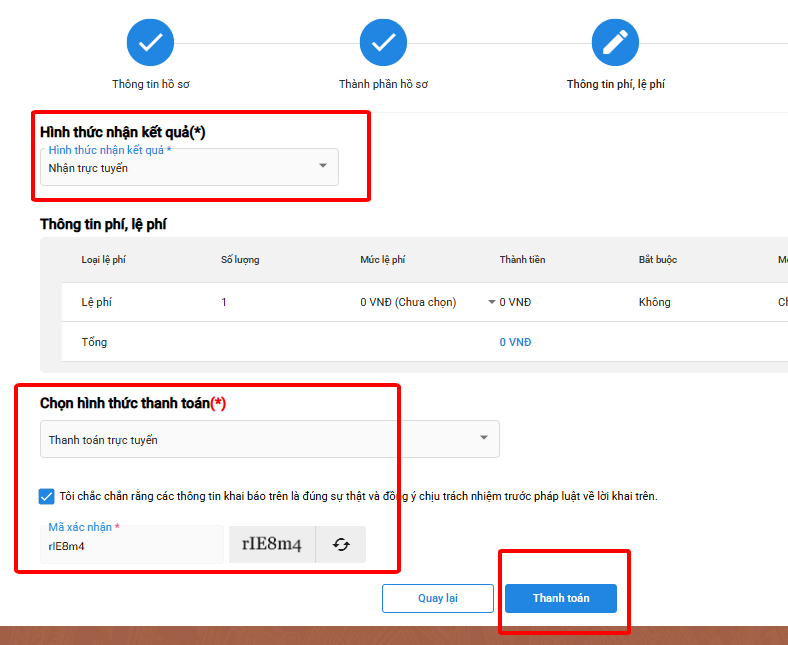Click the blue Thanh toán button
The width and height of the screenshot is (788, 645).
point(560,598)
